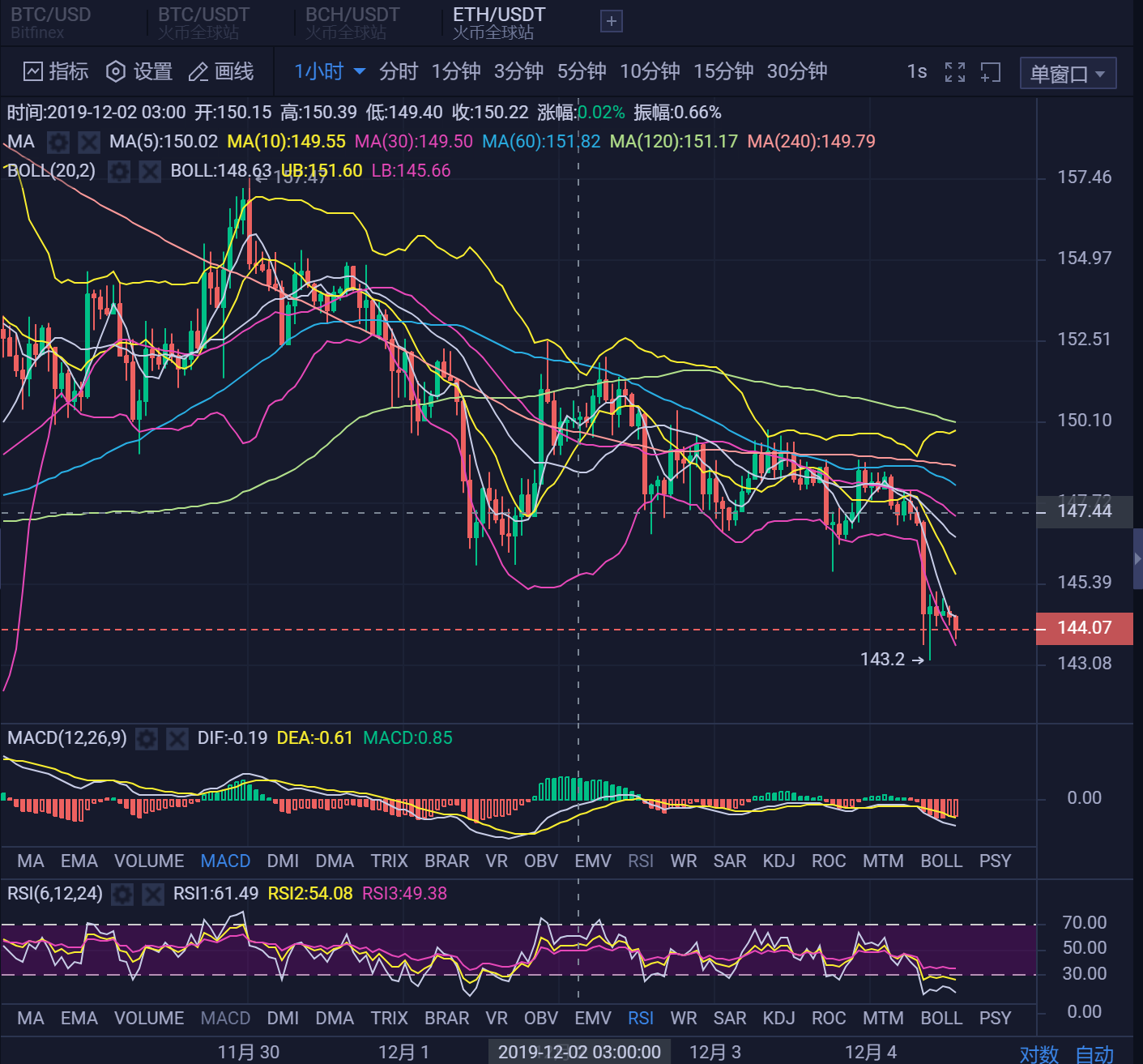Choose PSY in the MACD panel row

point(996,861)
